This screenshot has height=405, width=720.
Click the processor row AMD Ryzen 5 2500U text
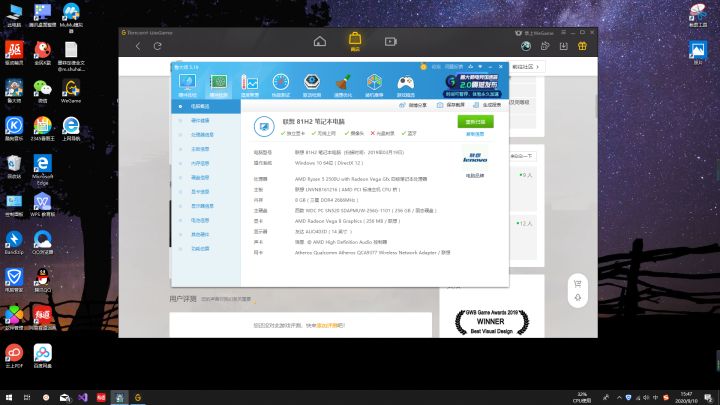point(360,179)
